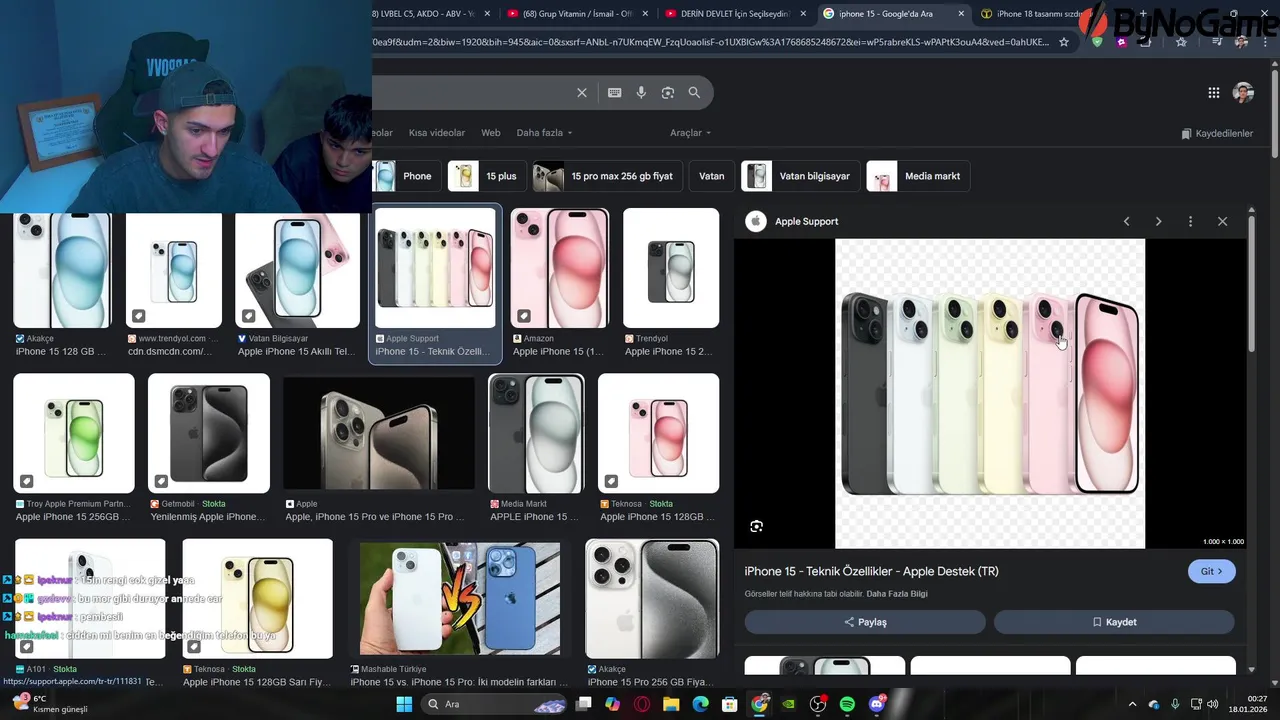Click the 'Paylaş' share button
1280x720 pixels.
point(865,622)
